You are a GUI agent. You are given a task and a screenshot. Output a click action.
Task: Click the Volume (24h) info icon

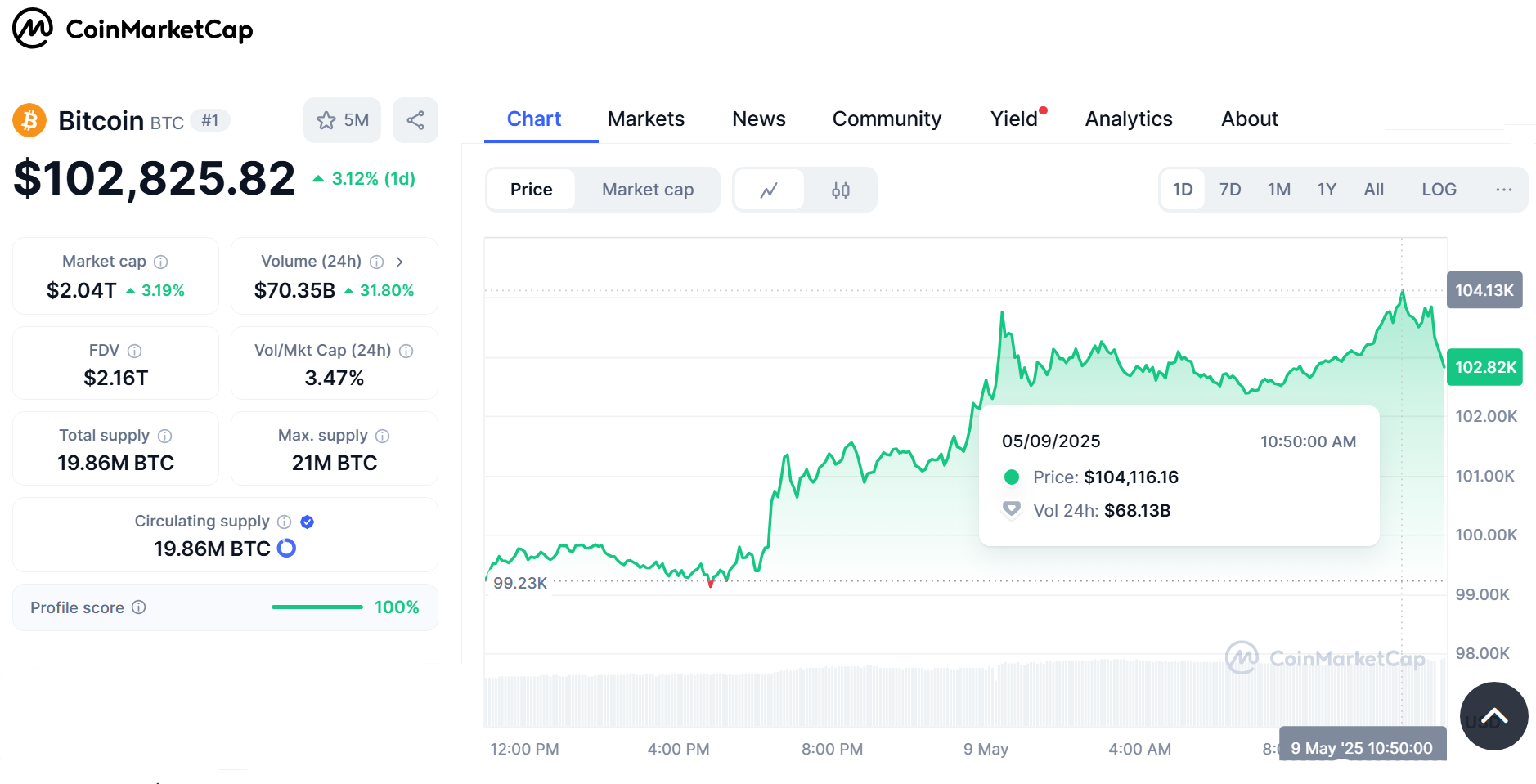[x=376, y=262]
